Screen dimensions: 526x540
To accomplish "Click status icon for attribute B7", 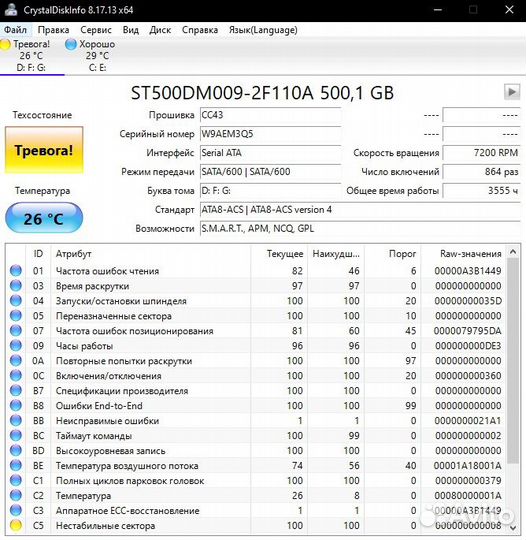I will pos(16,391).
